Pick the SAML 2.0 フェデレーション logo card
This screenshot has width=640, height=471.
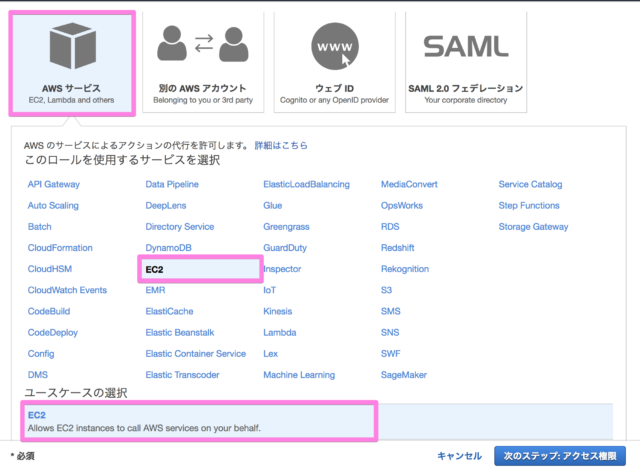[x=466, y=62]
